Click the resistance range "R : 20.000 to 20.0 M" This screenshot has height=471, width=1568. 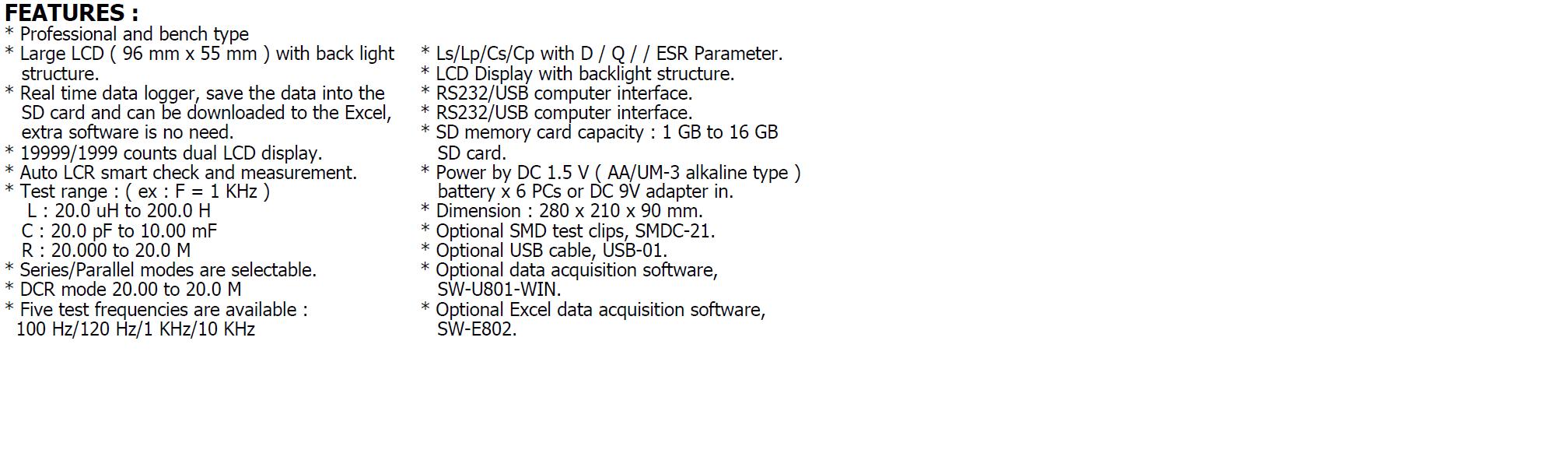point(106,251)
